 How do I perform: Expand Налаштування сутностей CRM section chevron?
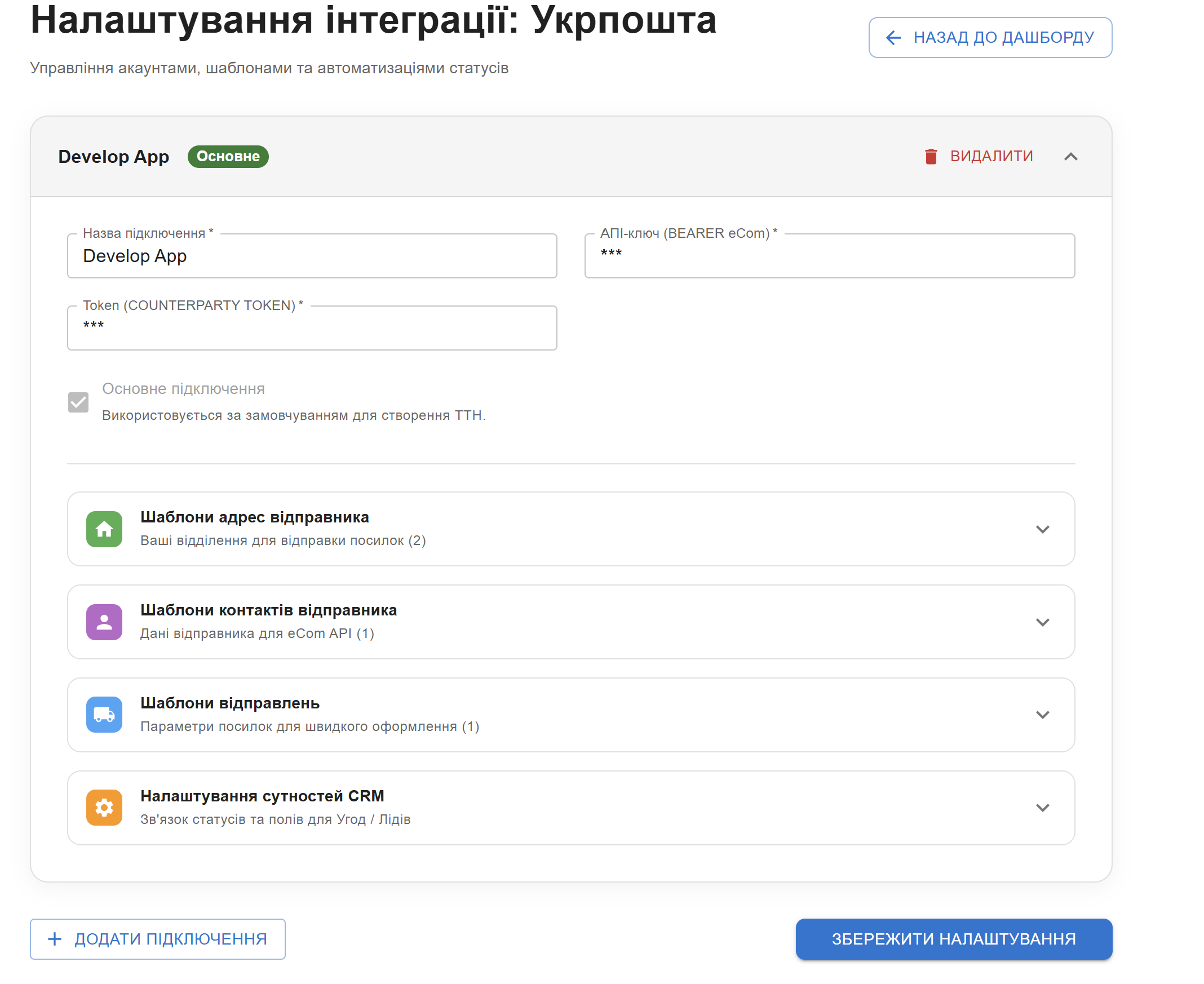click(1042, 808)
